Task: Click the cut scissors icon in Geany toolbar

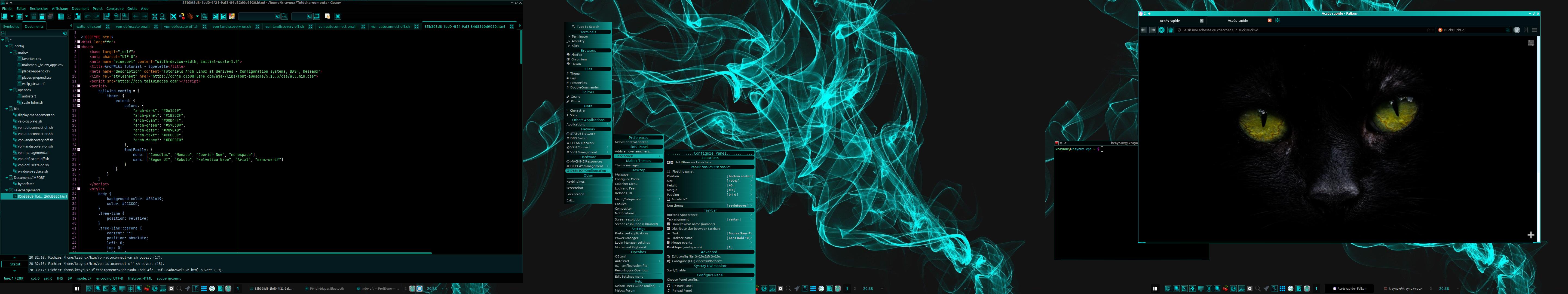Action: click(x=69, y=16)
